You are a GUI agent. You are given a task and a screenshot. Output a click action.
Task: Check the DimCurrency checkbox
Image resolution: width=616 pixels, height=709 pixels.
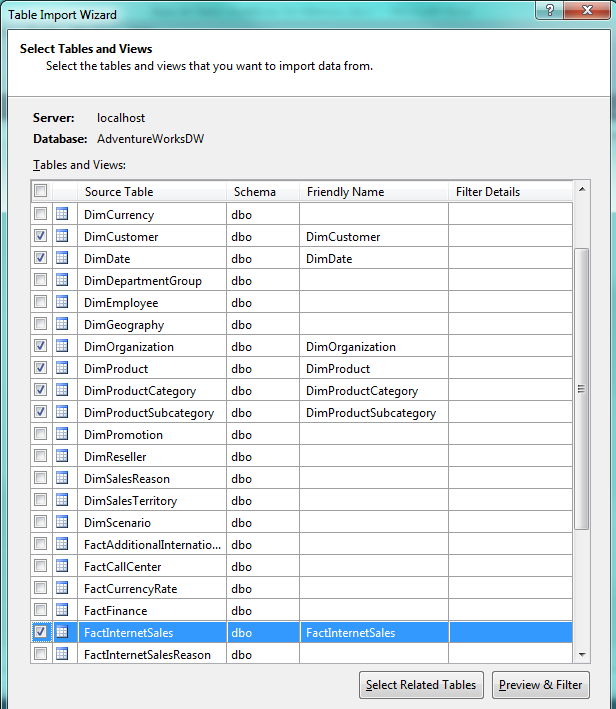click(40, 215)
